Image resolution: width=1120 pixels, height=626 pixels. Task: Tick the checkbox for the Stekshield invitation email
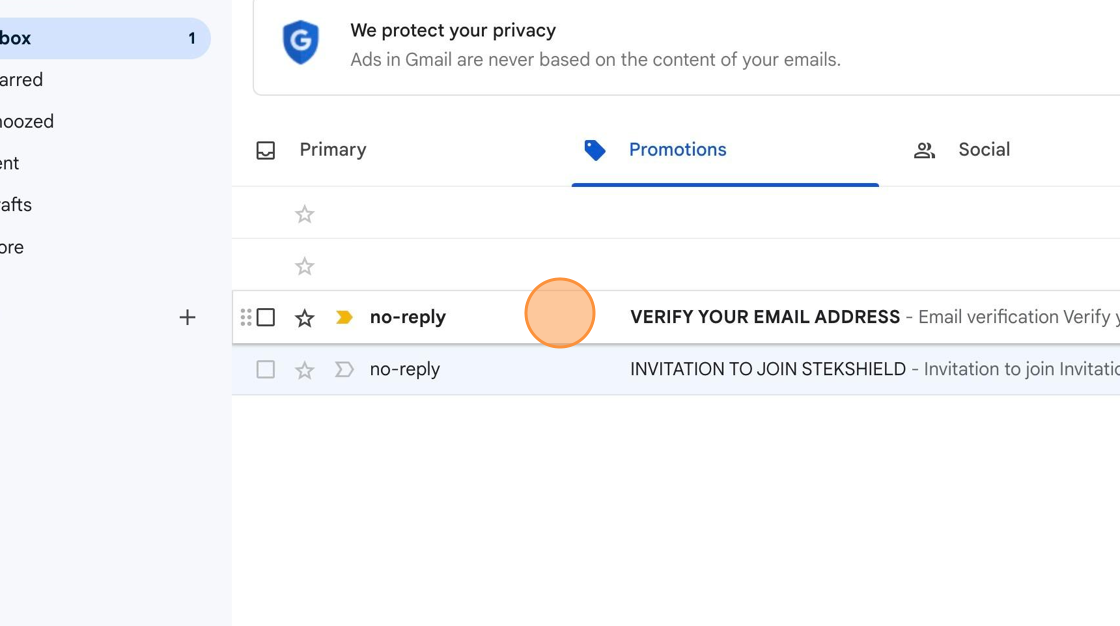click(266, 369)
